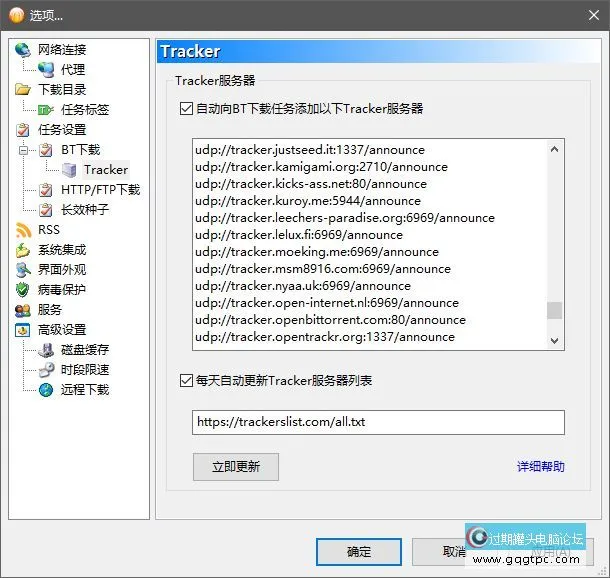The height and width of the screenshot is (578, 610).
Task: Open the BT下载 settings page
Action: (81, 150)
